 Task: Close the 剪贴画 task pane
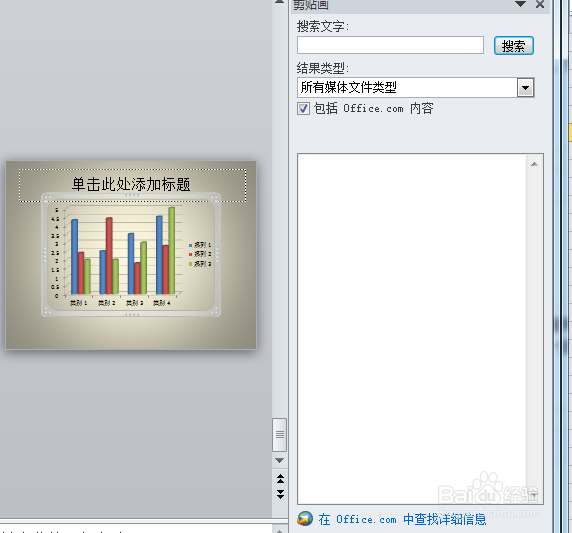click(540, 4)
